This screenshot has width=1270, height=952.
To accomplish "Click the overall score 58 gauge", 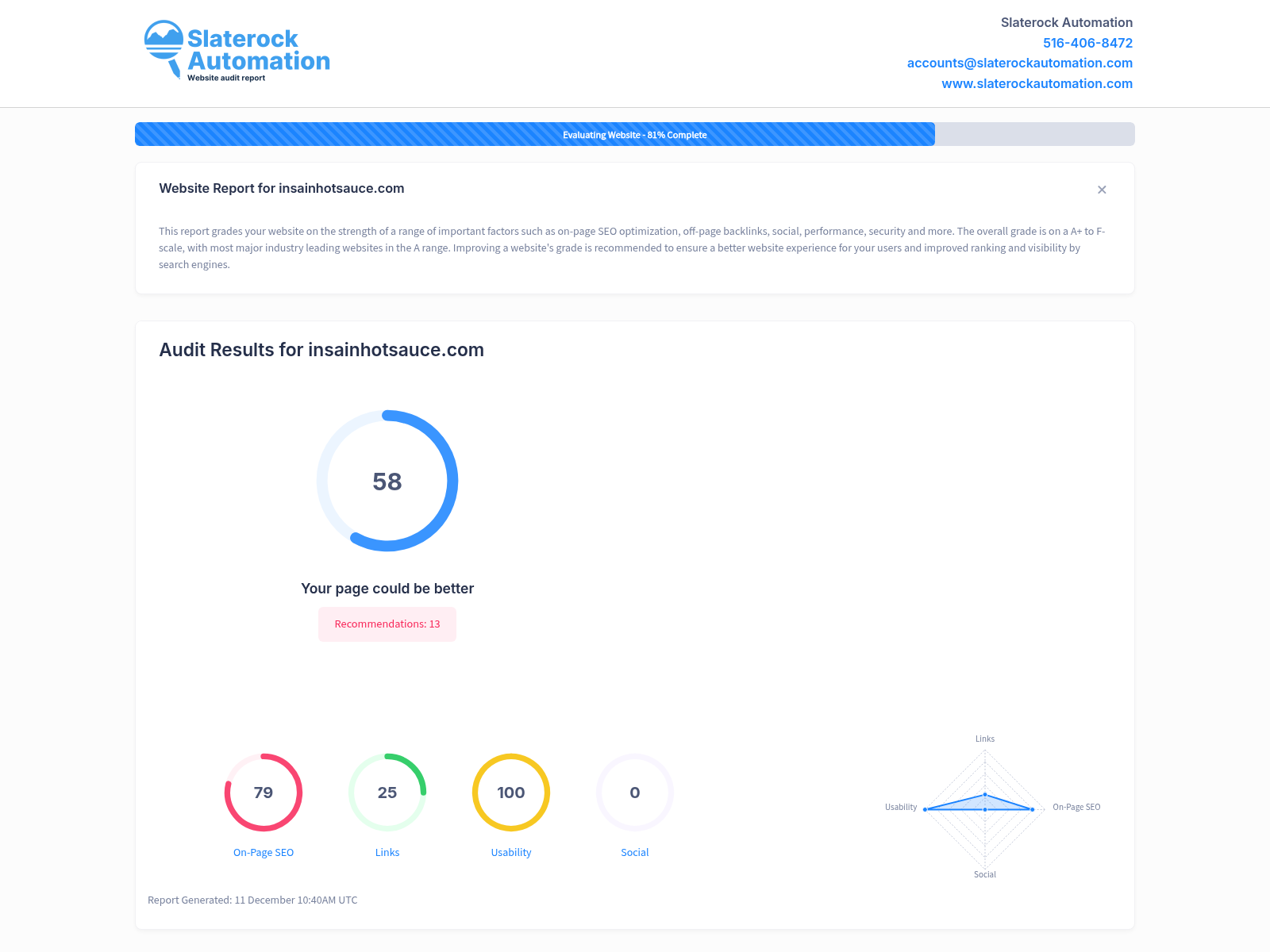I will [x=387, y=481].
